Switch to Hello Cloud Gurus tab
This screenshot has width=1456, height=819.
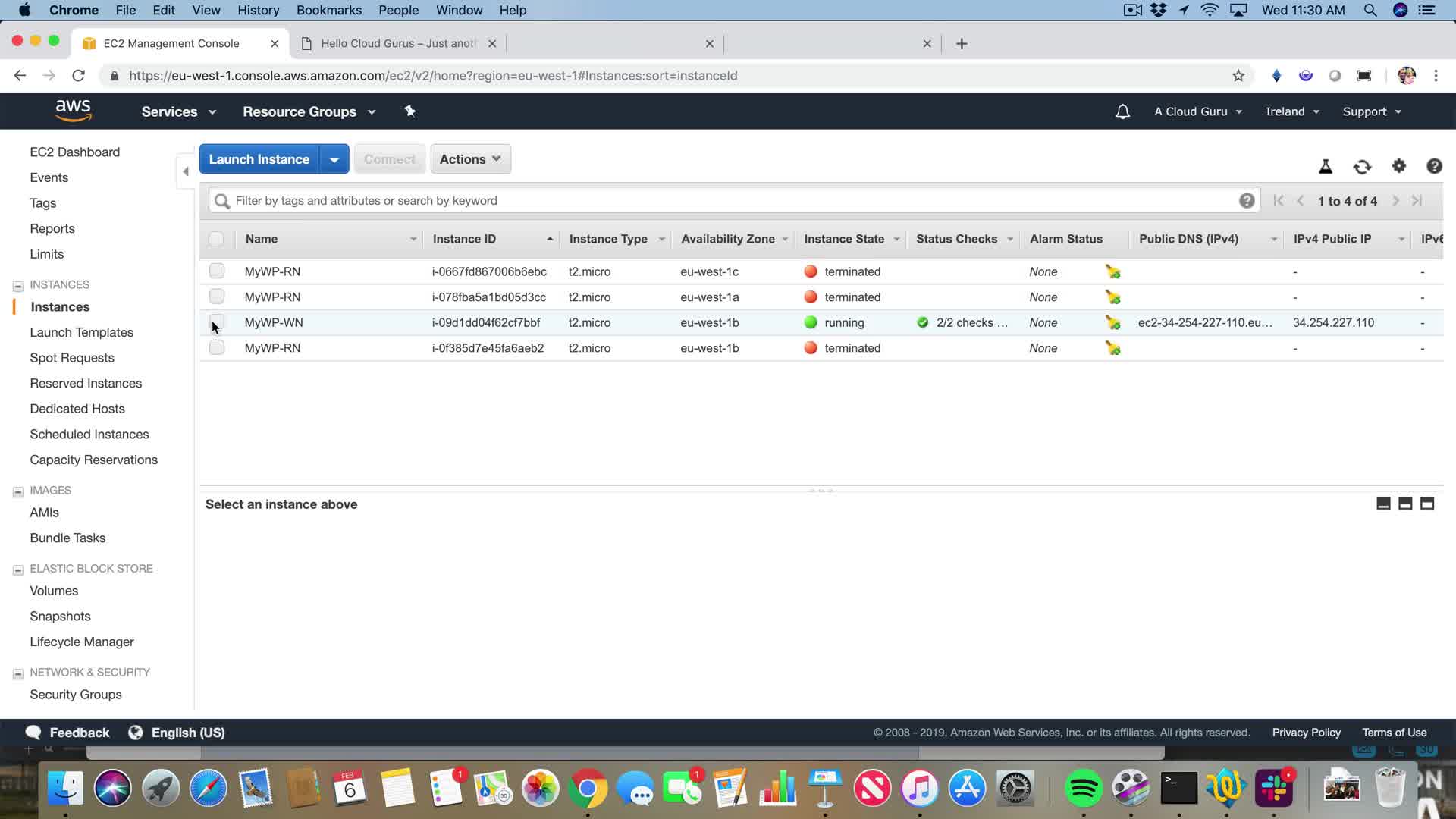tap(398, 43)
